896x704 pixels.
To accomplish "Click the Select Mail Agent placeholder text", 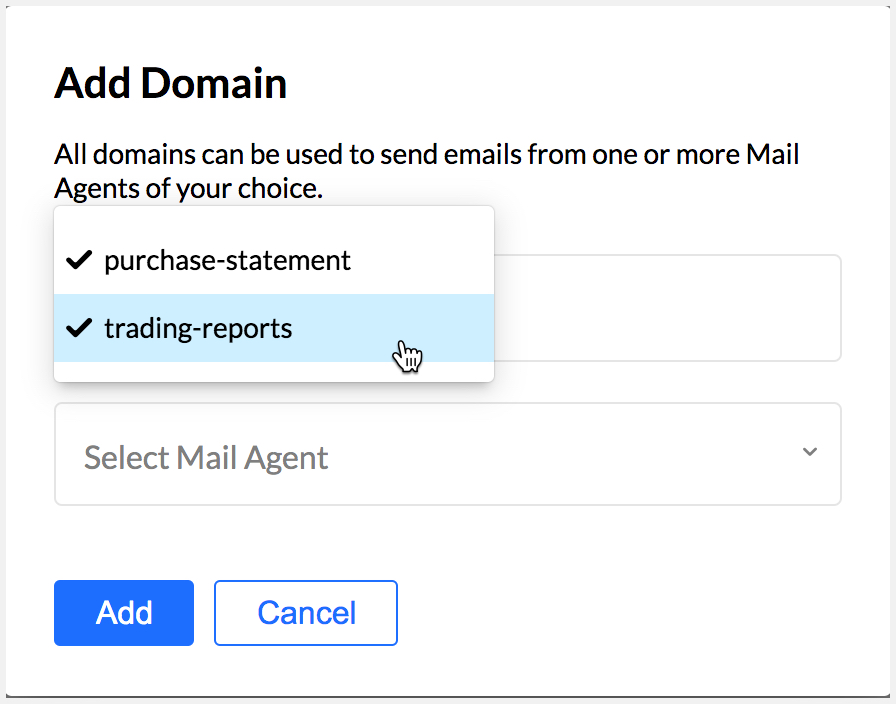I will pos(206,456).
